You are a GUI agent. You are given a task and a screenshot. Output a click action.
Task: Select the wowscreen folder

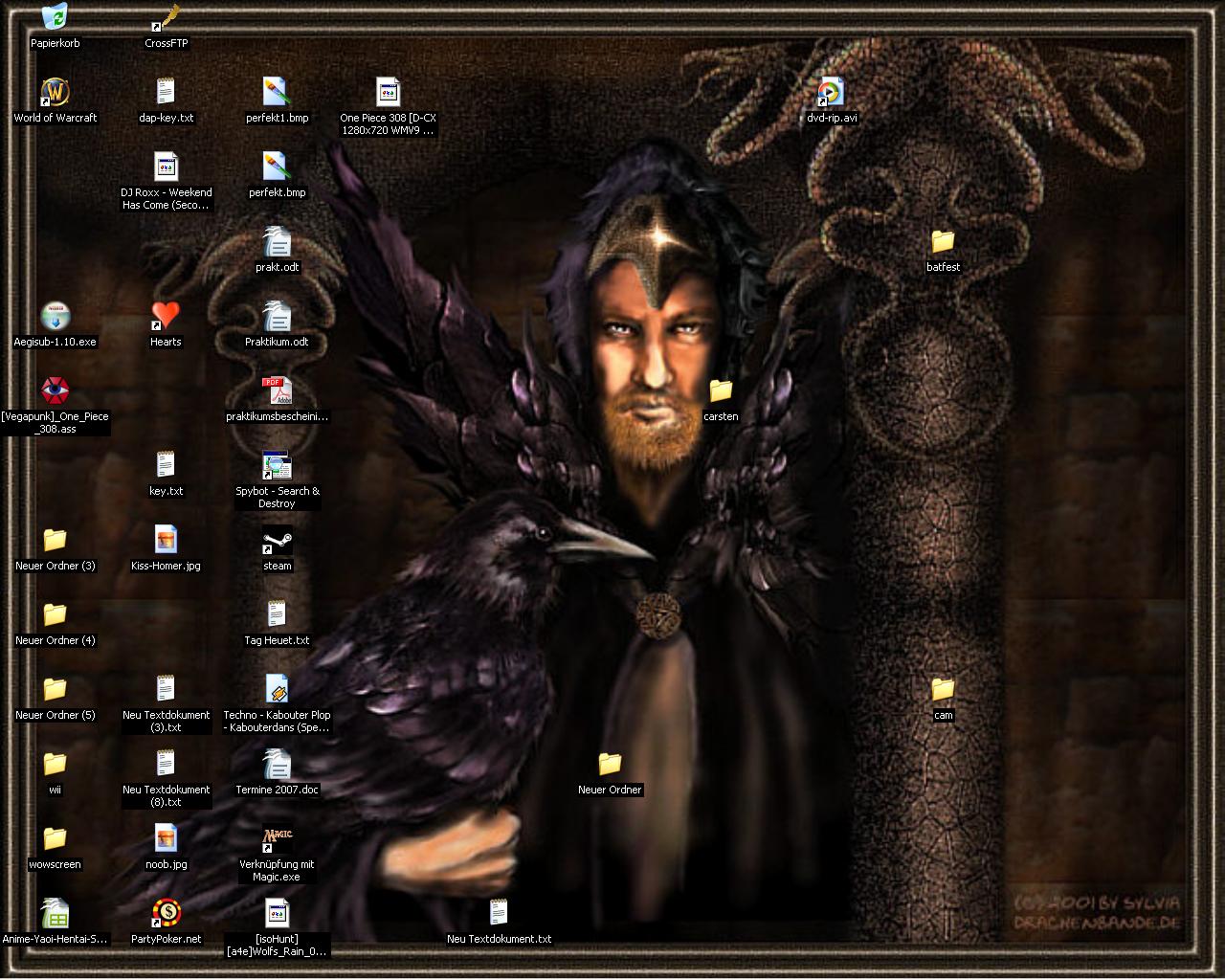click(56, 839)
